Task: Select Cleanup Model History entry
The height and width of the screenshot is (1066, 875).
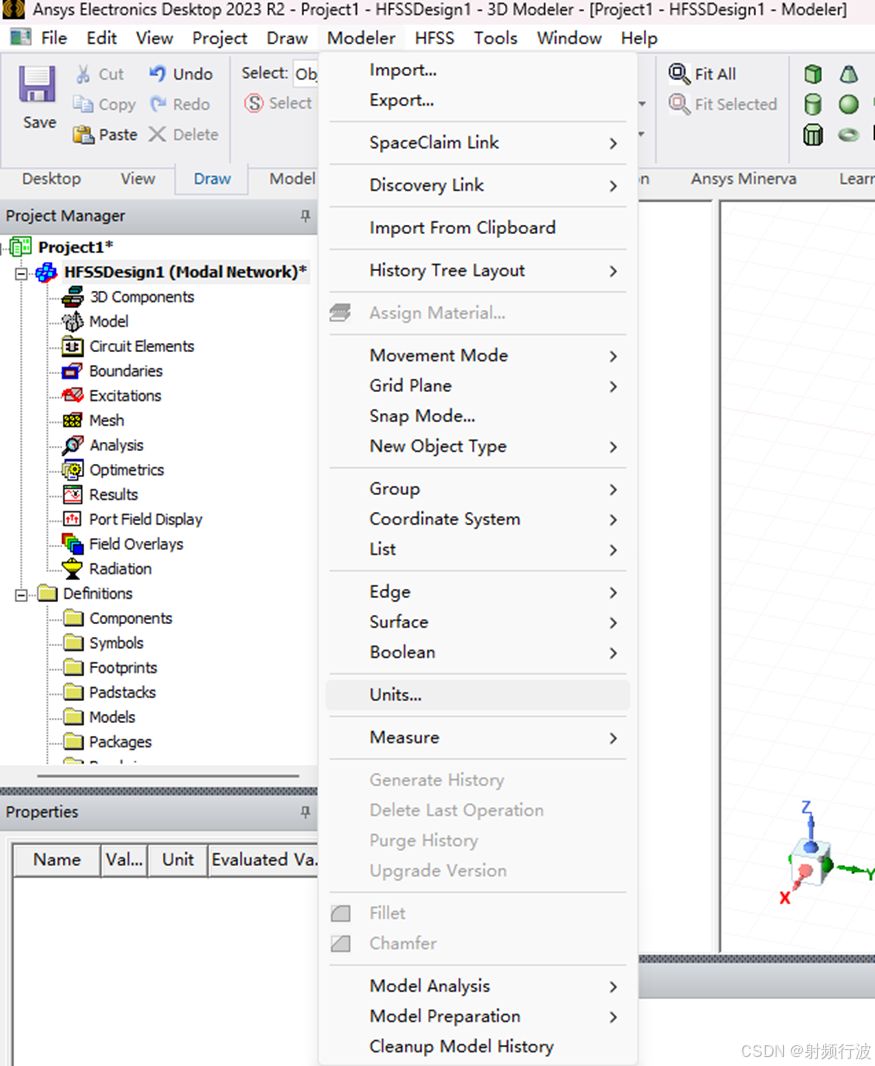Action: click(478, 1046)
